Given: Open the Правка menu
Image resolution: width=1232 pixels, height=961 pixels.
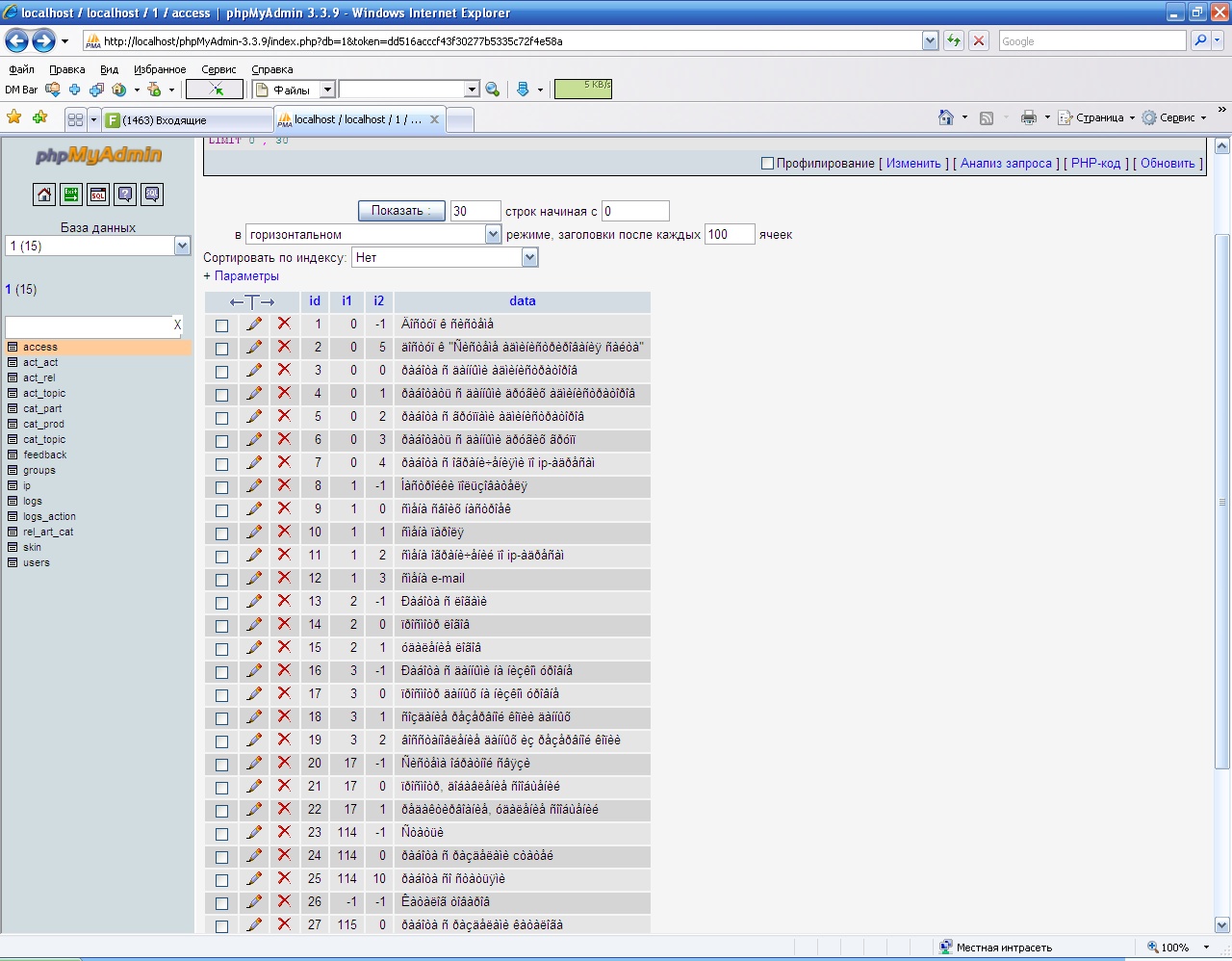Looking at the screenshot, I should (66, 69).
